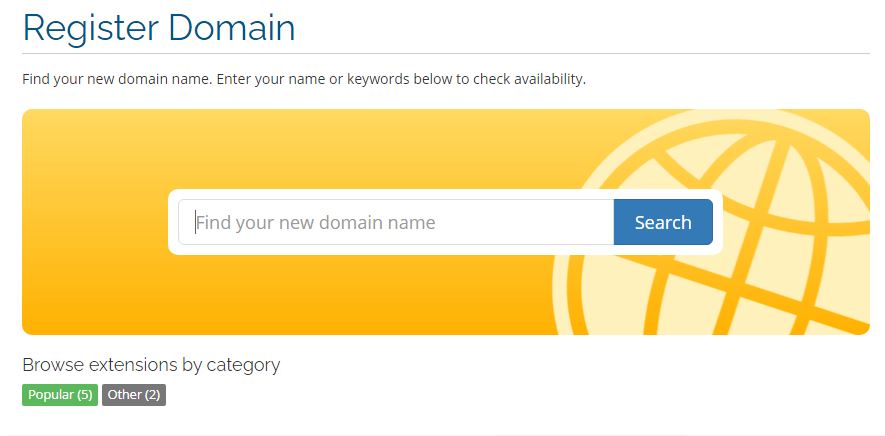Click the Register Domain page heading
Image resolution: width=885 pixels, height=436 pixels.
pyautogui.click(x=159, y=28)
